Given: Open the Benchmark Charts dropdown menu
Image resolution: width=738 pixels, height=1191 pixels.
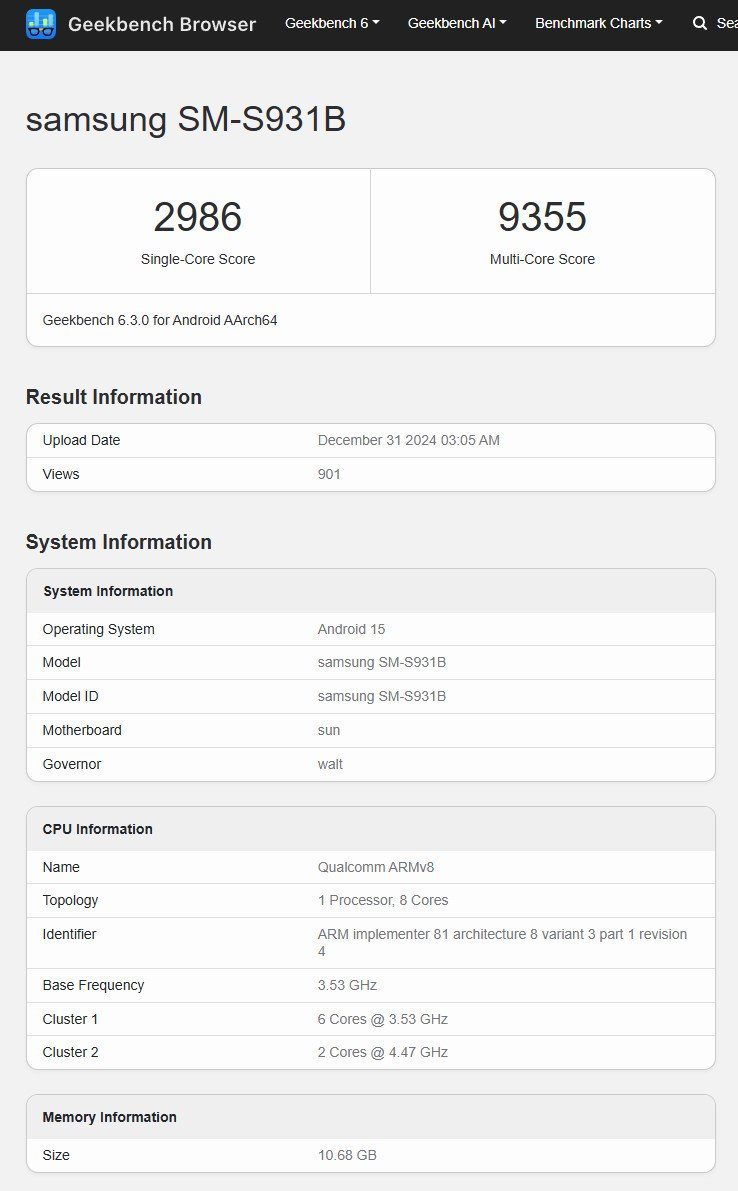Looking at the screenshot, I should (x=598, y=22).
